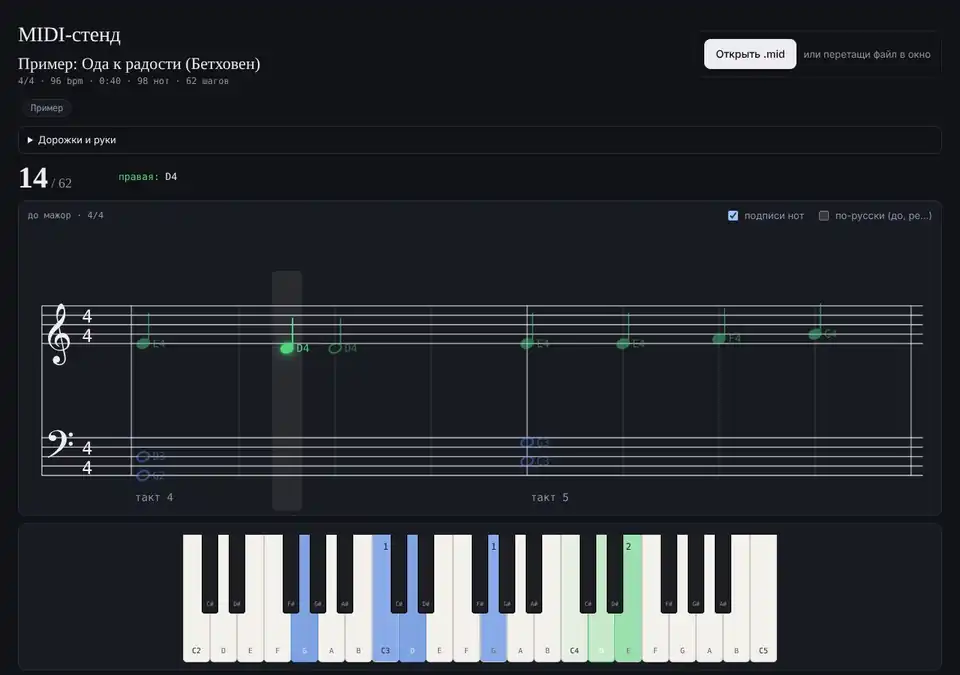Click the или перетащи файл в окно hint

(x=867, y=55)
